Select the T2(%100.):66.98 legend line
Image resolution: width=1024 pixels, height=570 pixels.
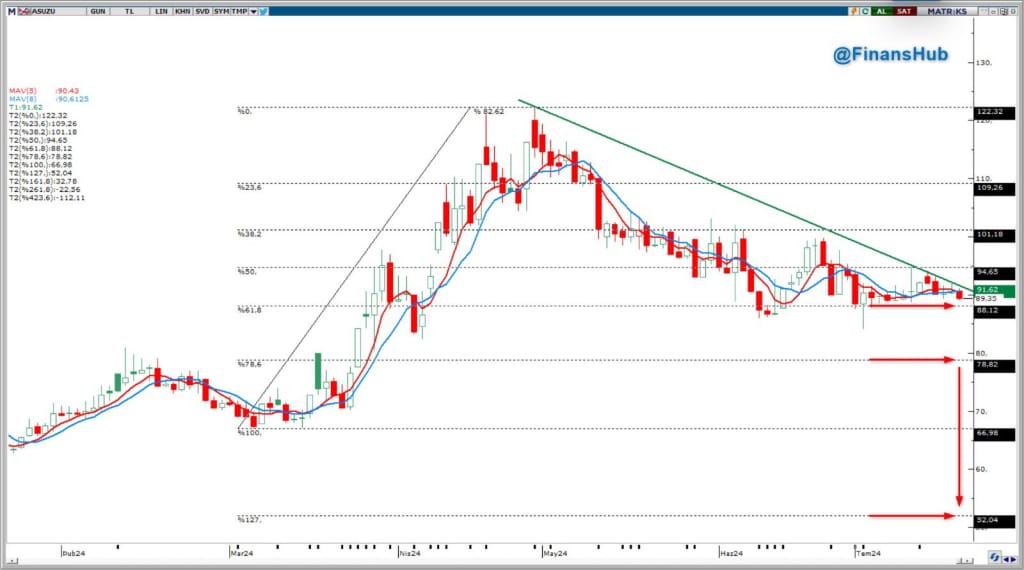[40, 165]
